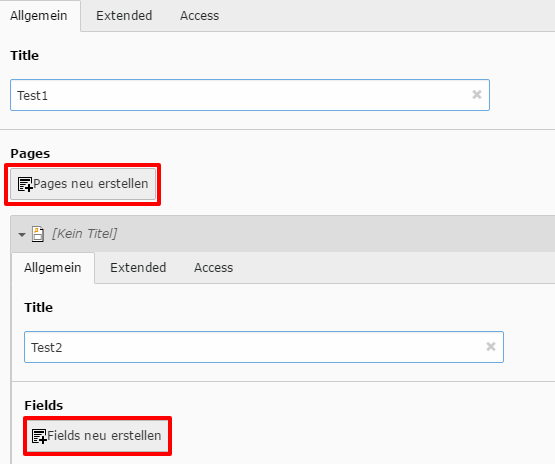Clear the Test1 title with the x icon
Image resolution: width=555 pixels, height=464 pixels.
point(477,94)
